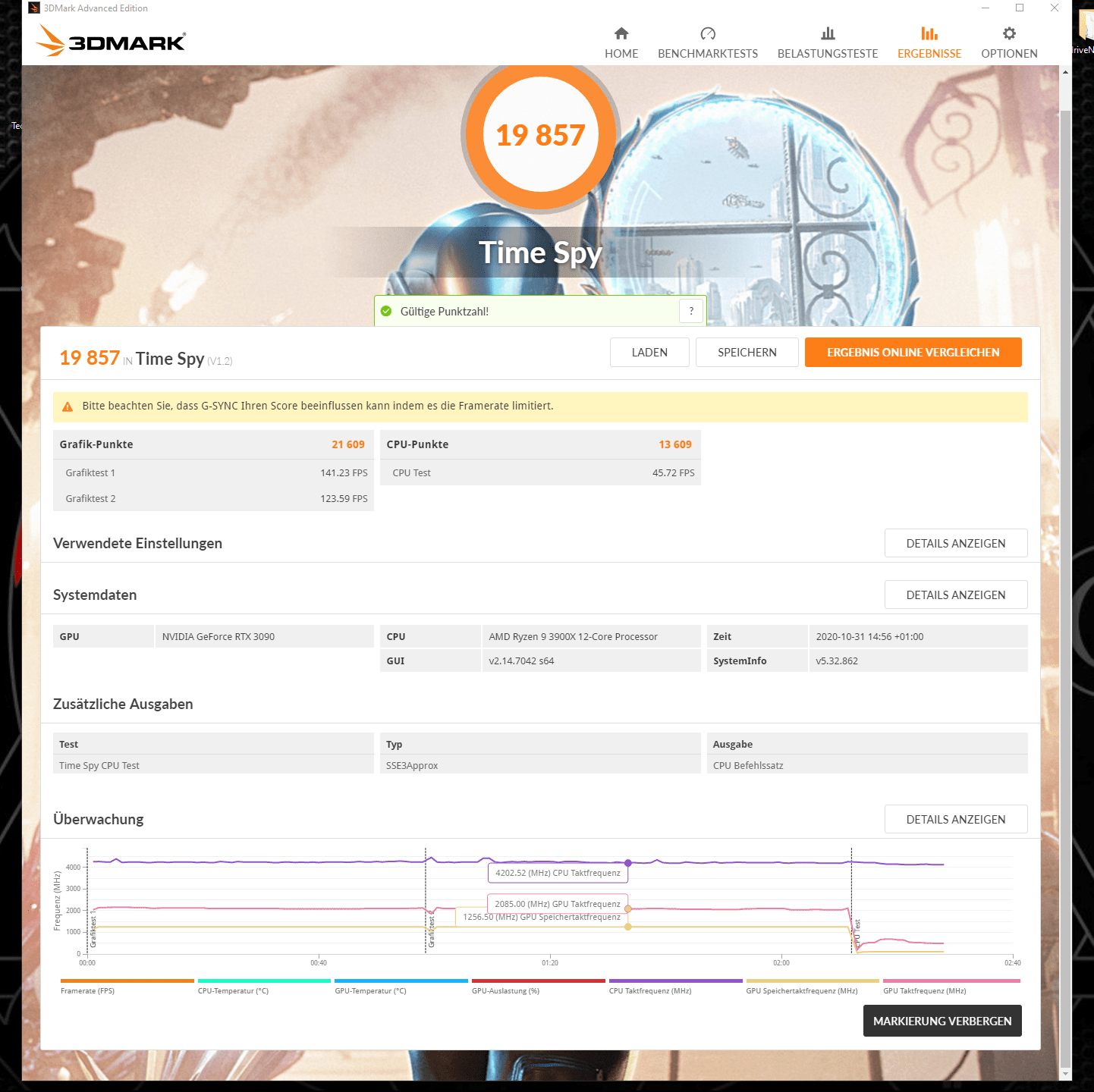Click NVIDIA GeForce RTX 3090 cell

point(264,636)
